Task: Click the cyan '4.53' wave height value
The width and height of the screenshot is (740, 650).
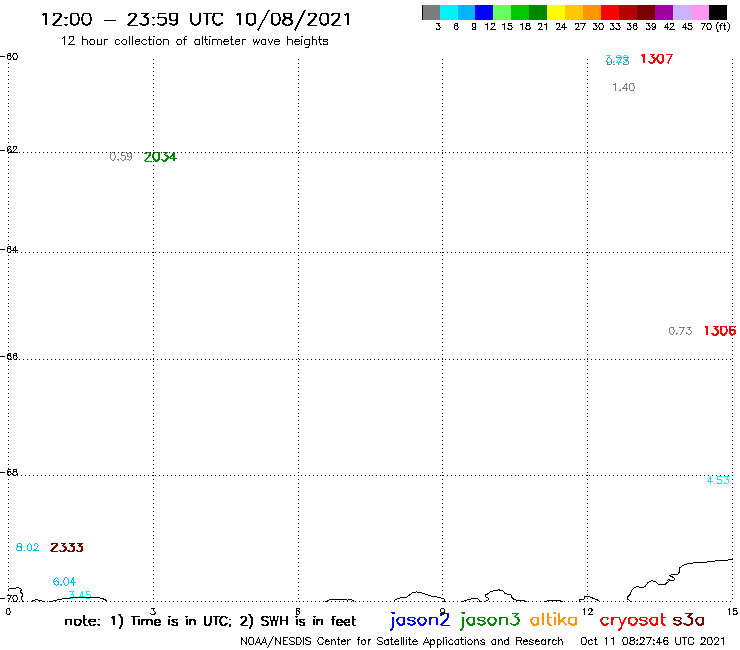Action: (718, 480)
